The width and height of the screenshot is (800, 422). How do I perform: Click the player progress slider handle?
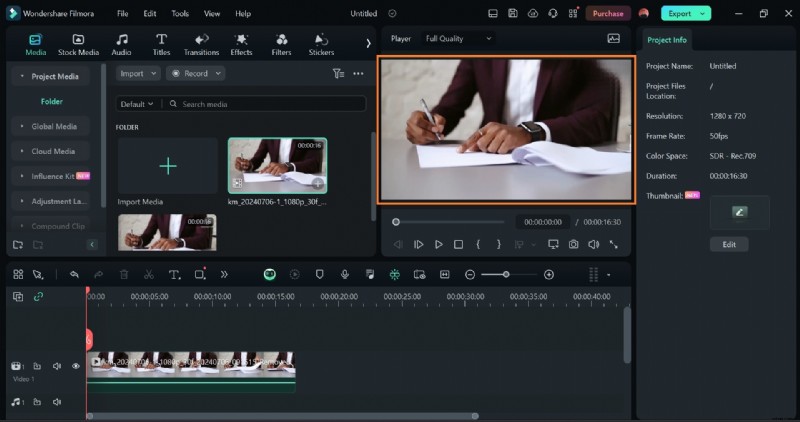click(396, 222)
